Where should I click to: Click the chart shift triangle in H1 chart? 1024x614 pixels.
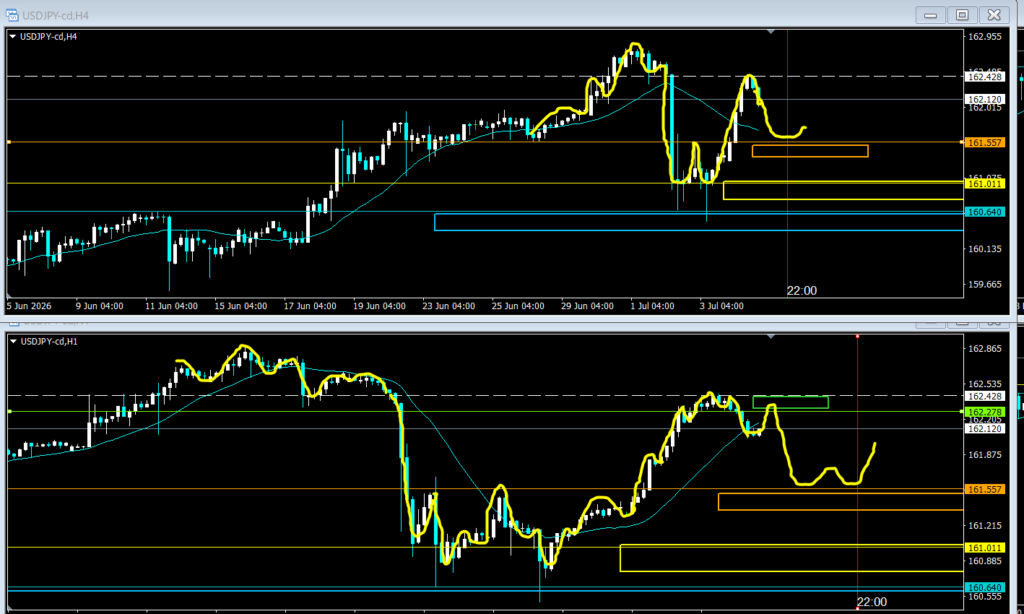[x=771, y=336]
